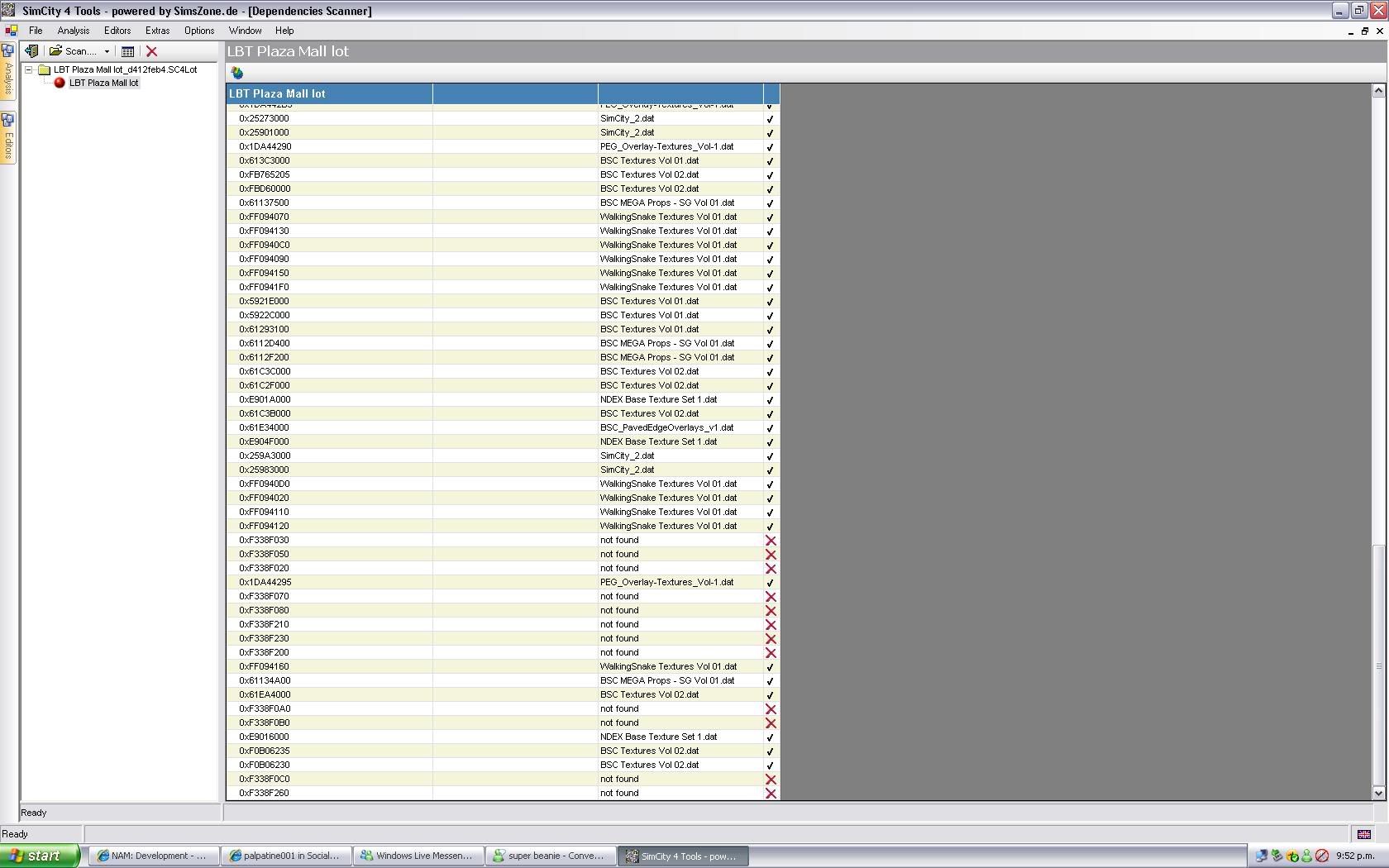Select LBT Plaza Mall lot_d412feb4.SC4Lot folder
Viewport: 1389px width, 868px height.
click(125, 69)
